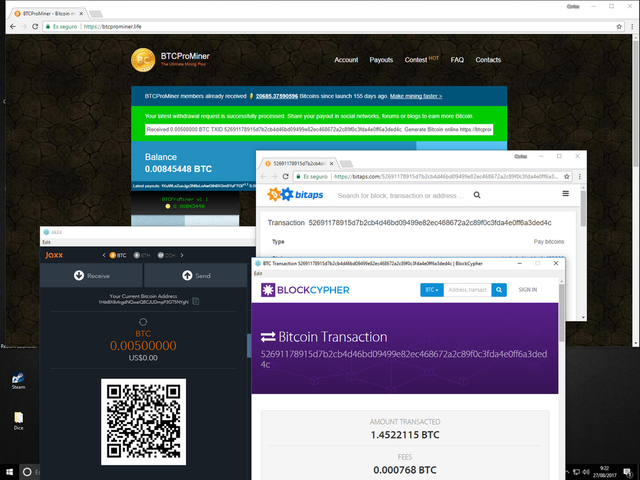Image resolution: width=640 pixels, height=480 pixels.
Task: Click the Send button in Jaxx
Action: point(196,276)
